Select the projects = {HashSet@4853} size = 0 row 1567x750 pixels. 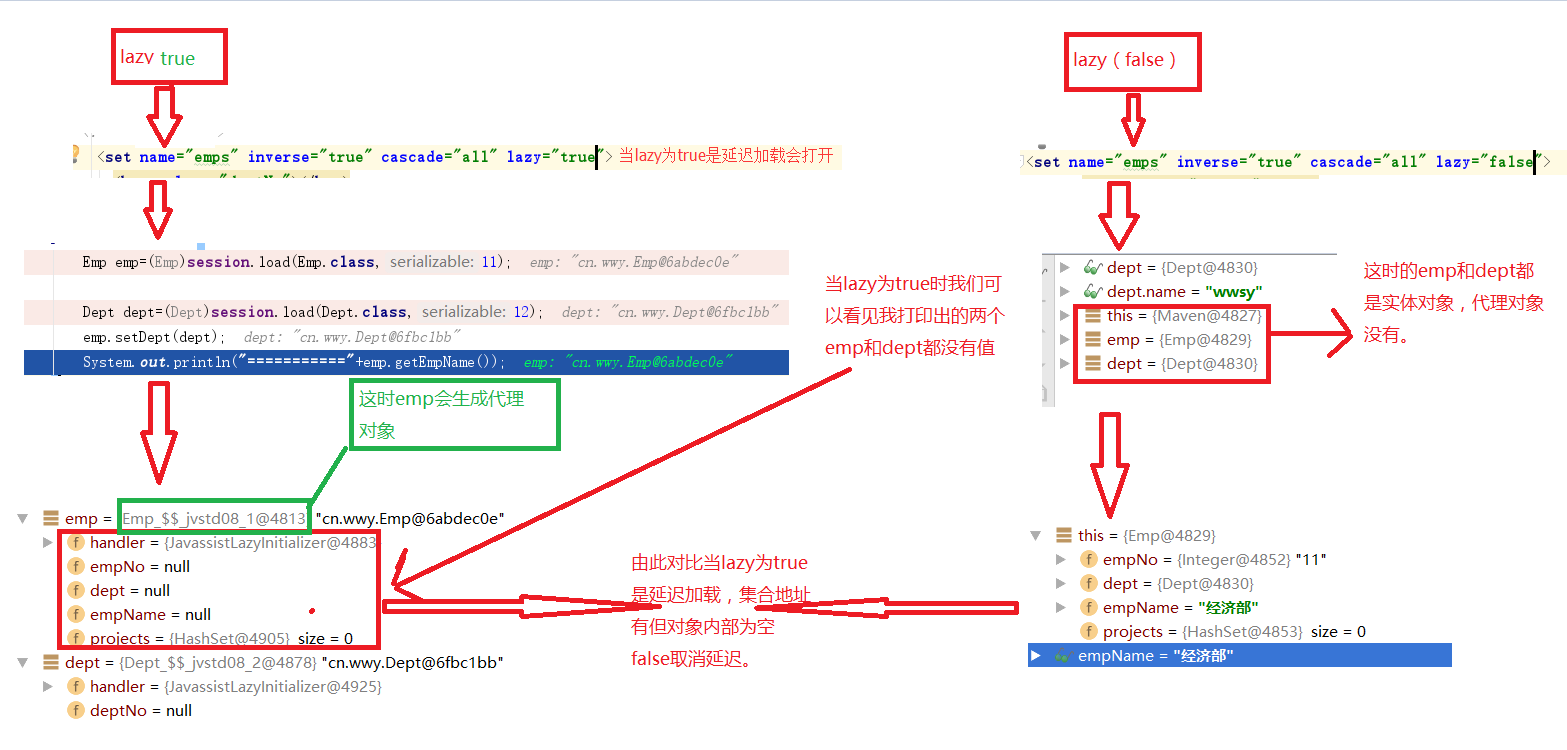click(x=1223, y=631)
